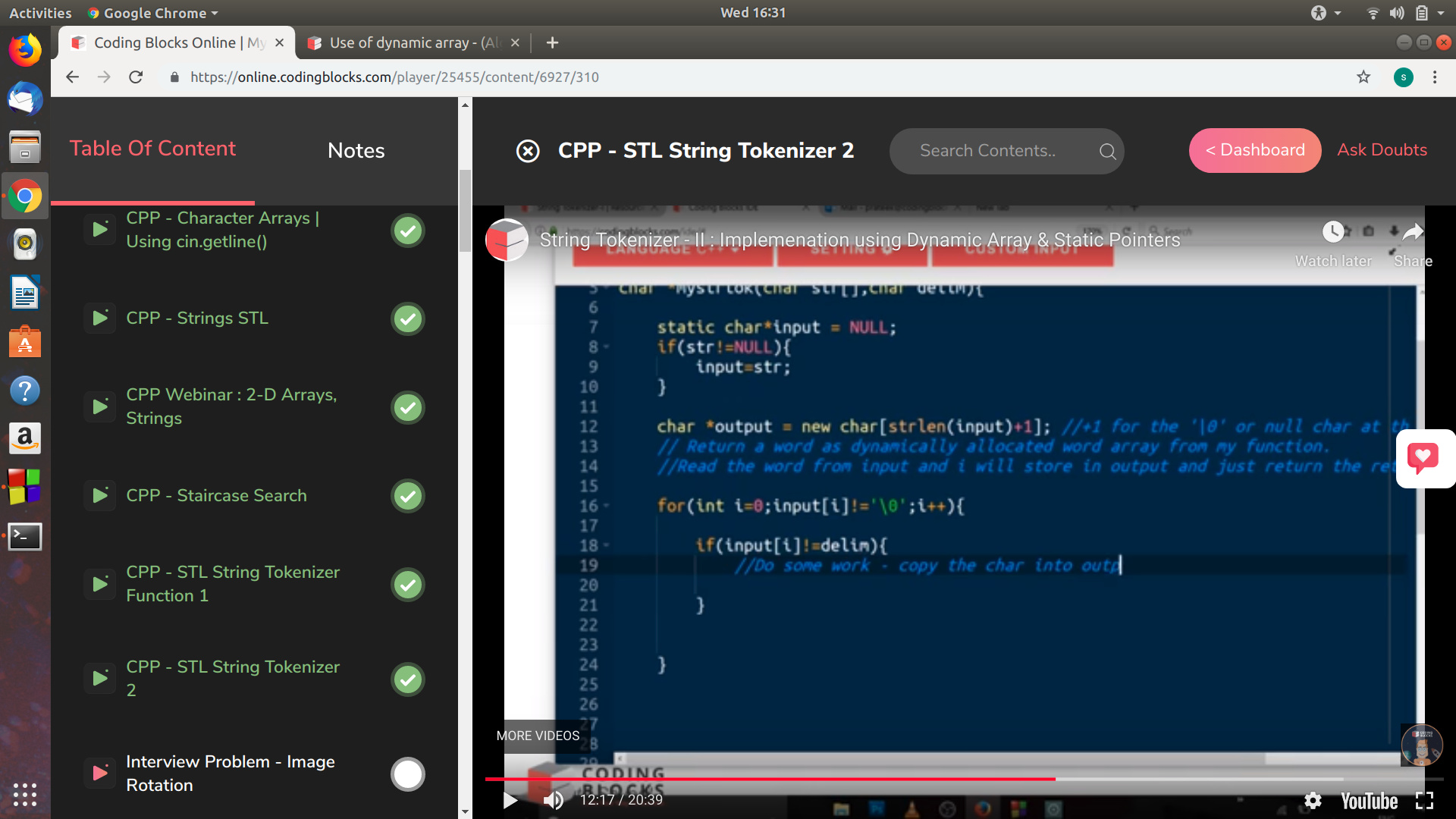The image size is (1456, 819).
Task: Toggle completion check for CPP - Strings STL
Action: coord(408,318)
